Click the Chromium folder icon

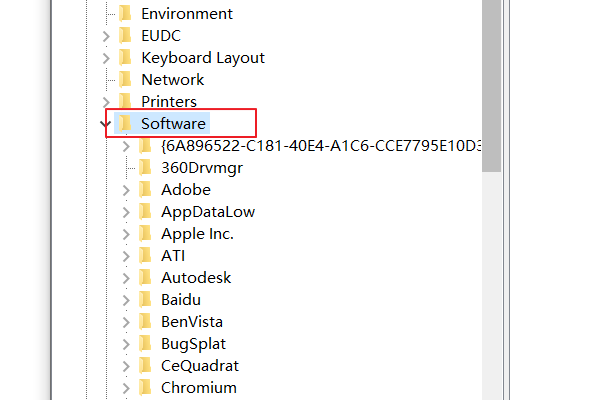[x=145, y=387]
